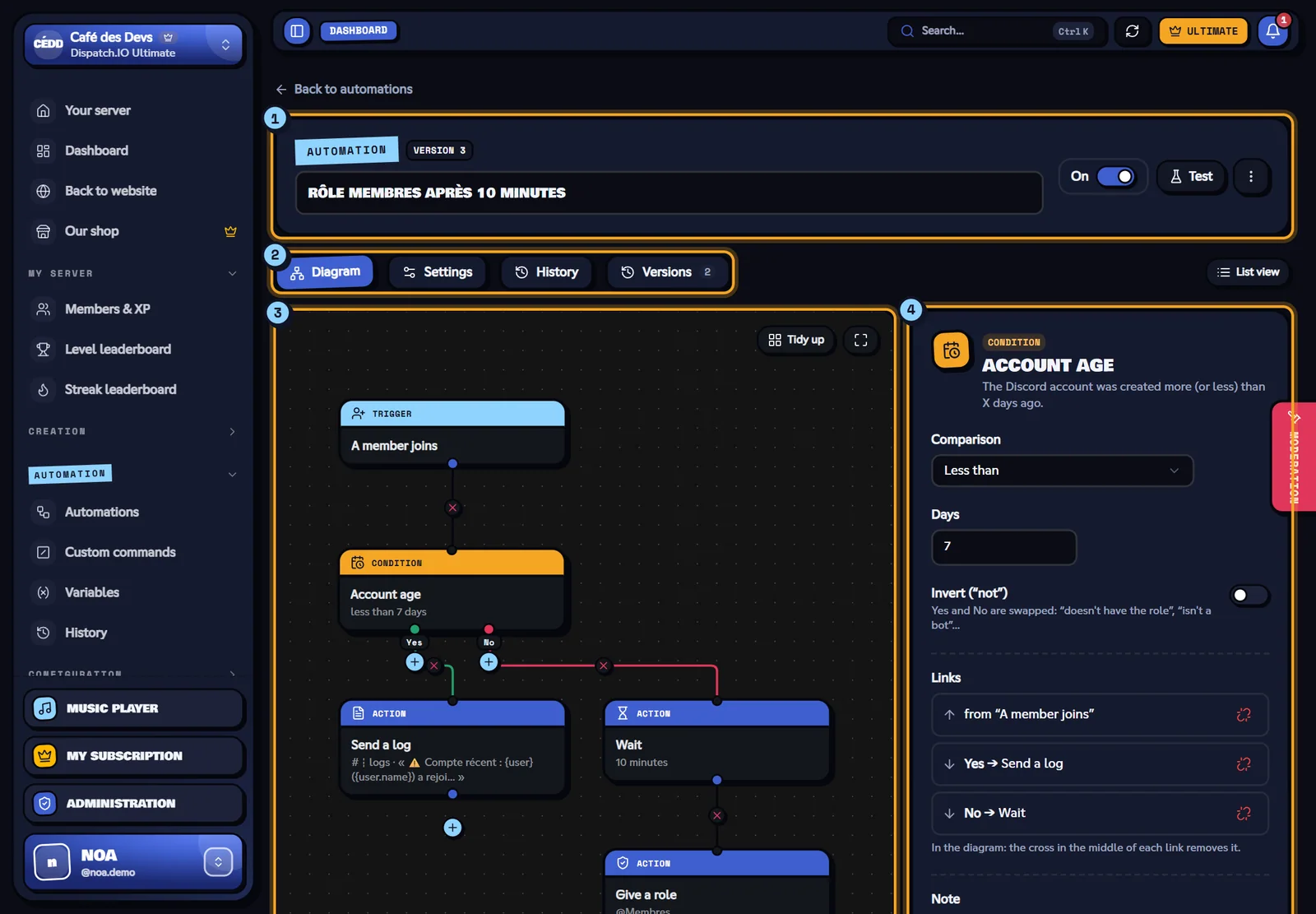Switch to List view
The width and height of the screenshot is (1316, 914).
tap(1248, 272)
